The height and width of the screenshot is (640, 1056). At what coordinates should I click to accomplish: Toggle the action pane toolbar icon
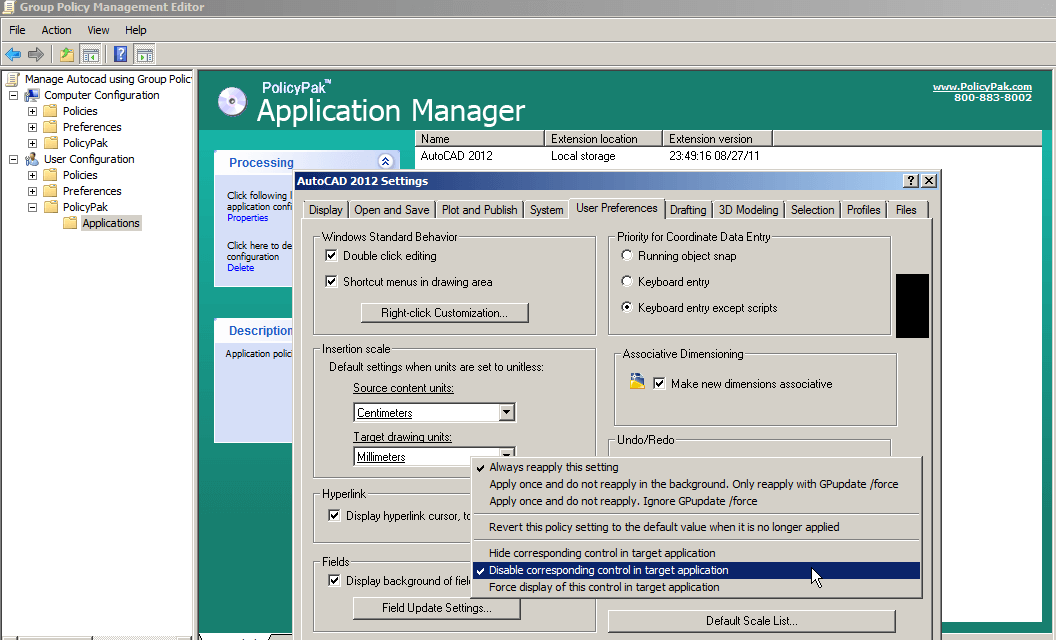tap(144, 54)
